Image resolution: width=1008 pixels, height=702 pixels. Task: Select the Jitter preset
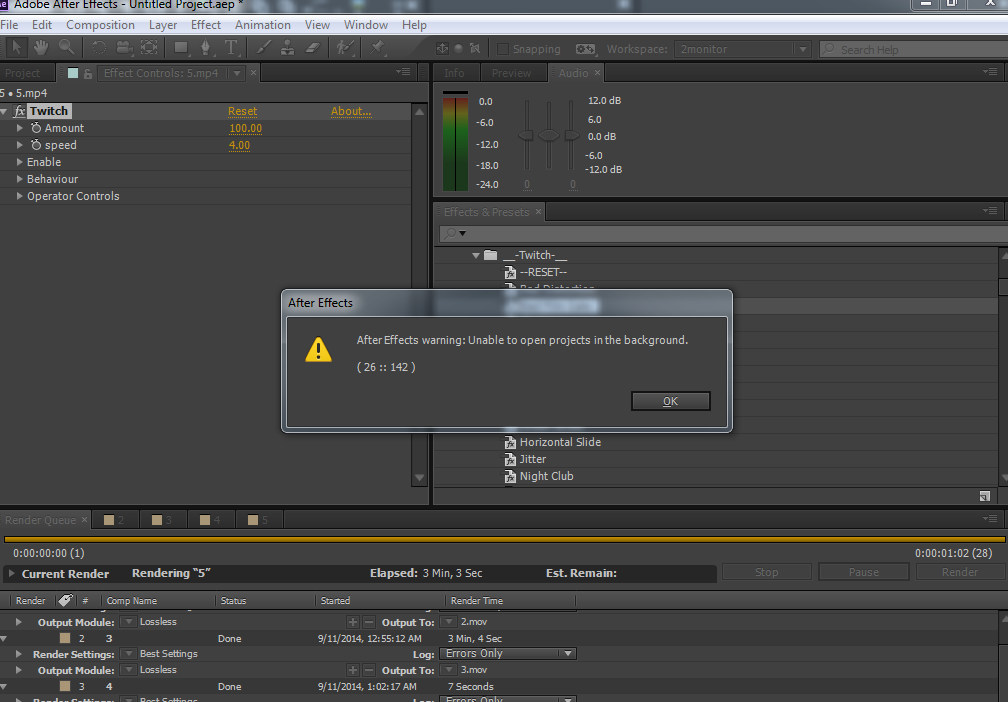coord(532,459)
